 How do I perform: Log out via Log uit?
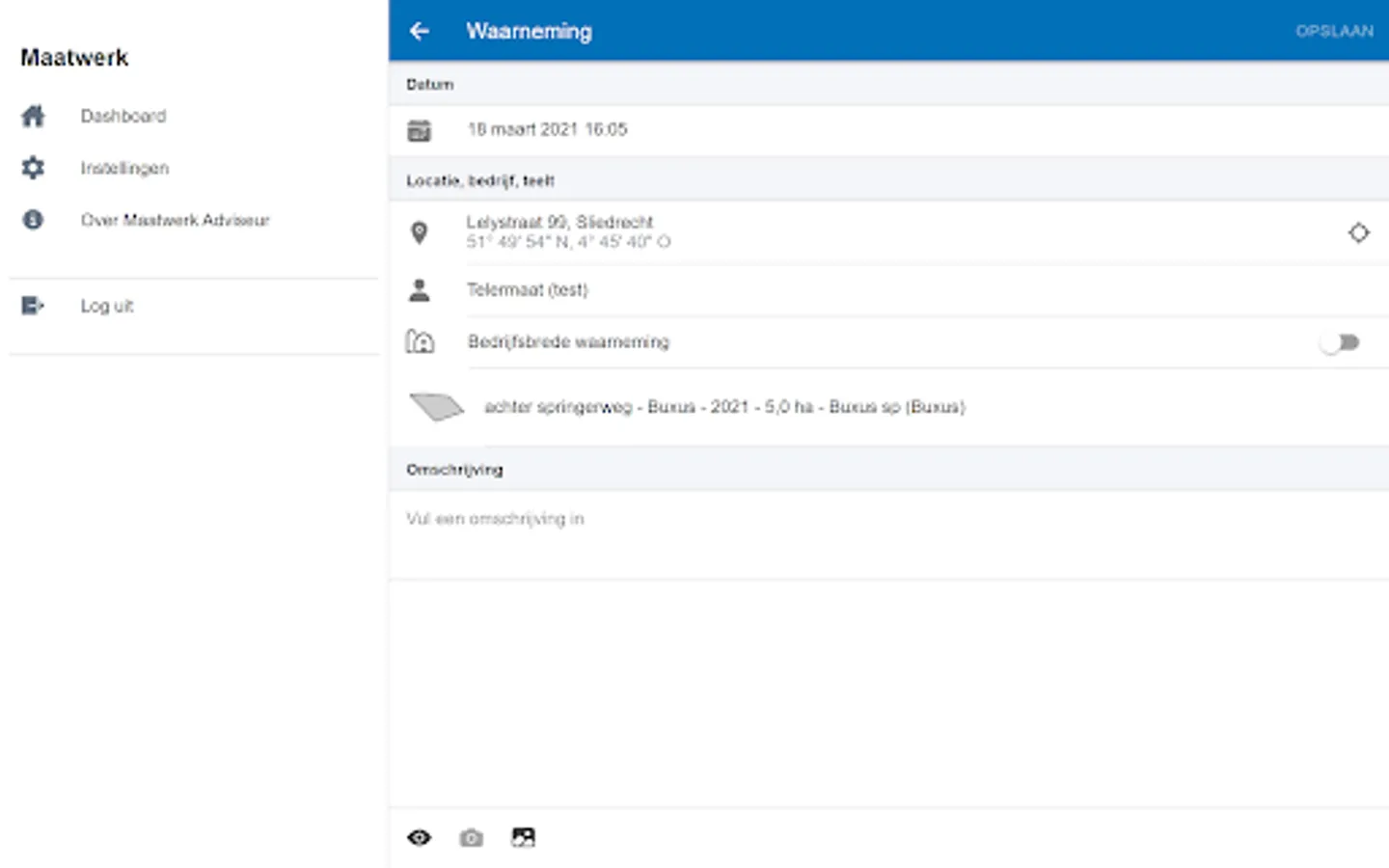[x=106, y=306]
